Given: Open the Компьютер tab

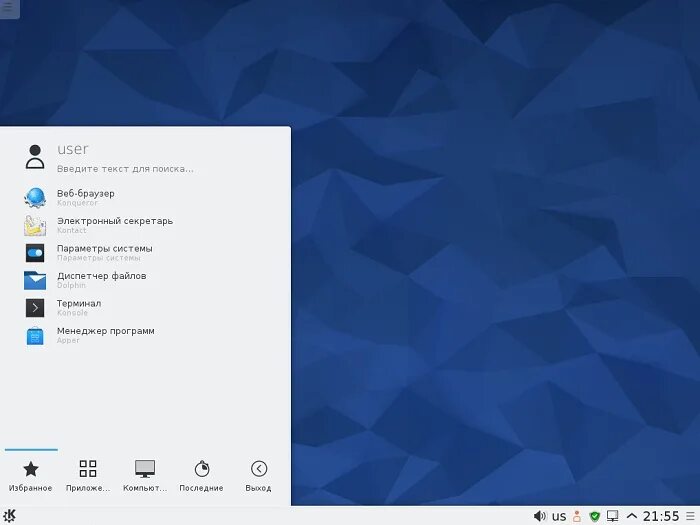Looking at the screenshot, I should (x=145, y=476).
